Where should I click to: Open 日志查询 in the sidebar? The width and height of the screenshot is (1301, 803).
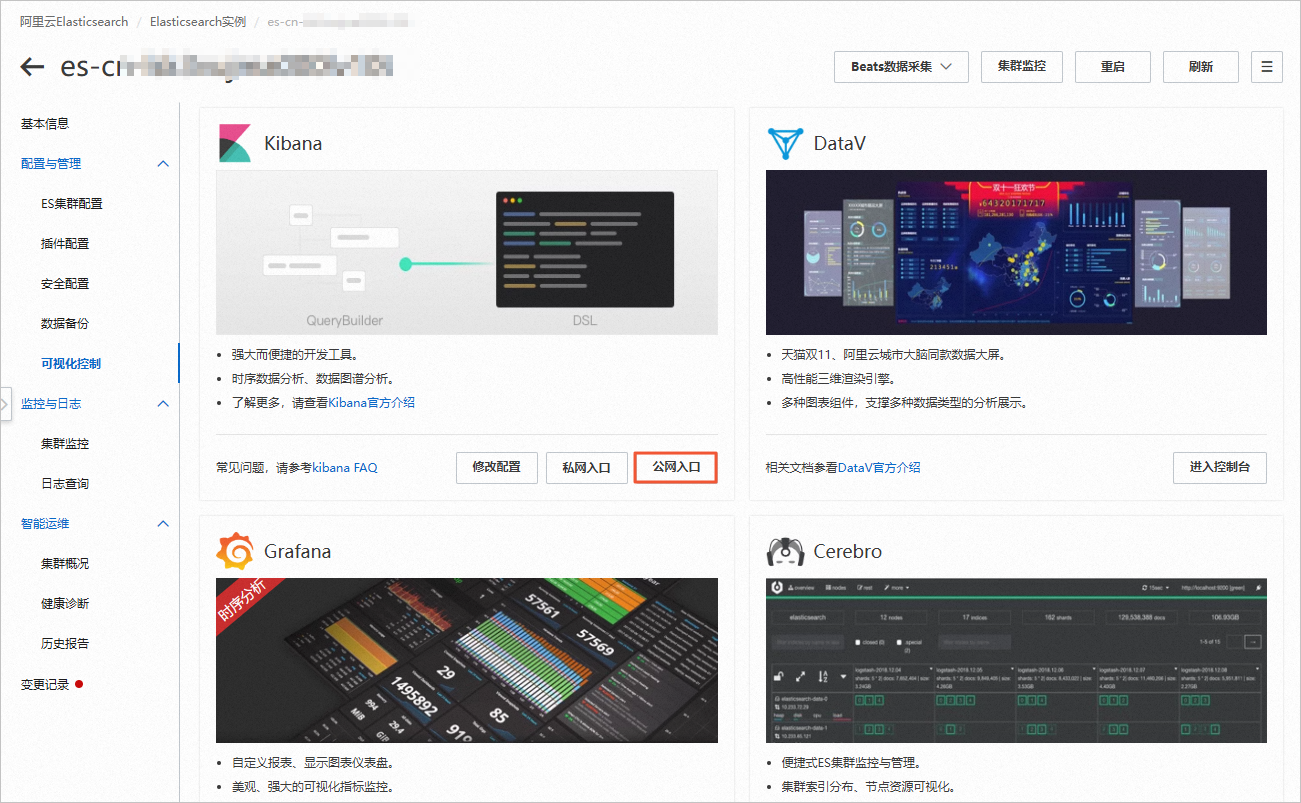point(65,484)
